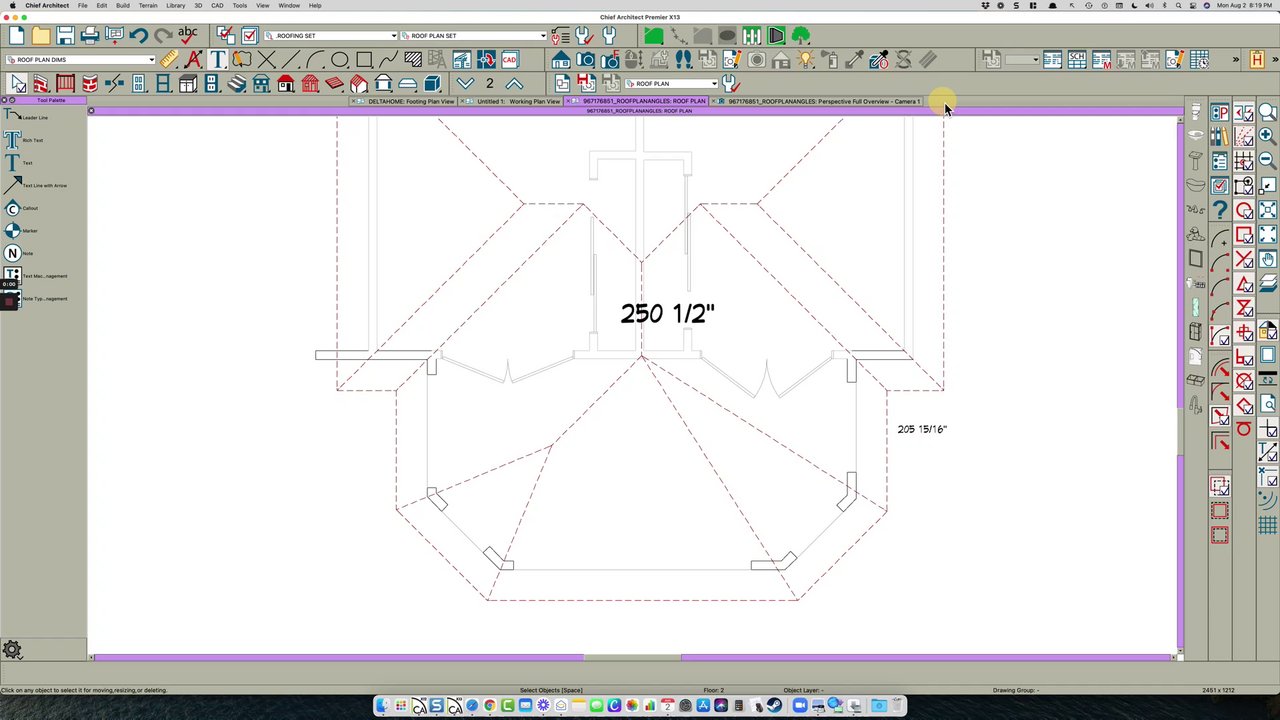Activate the large T text tool in toolbar

coord(218,60)
